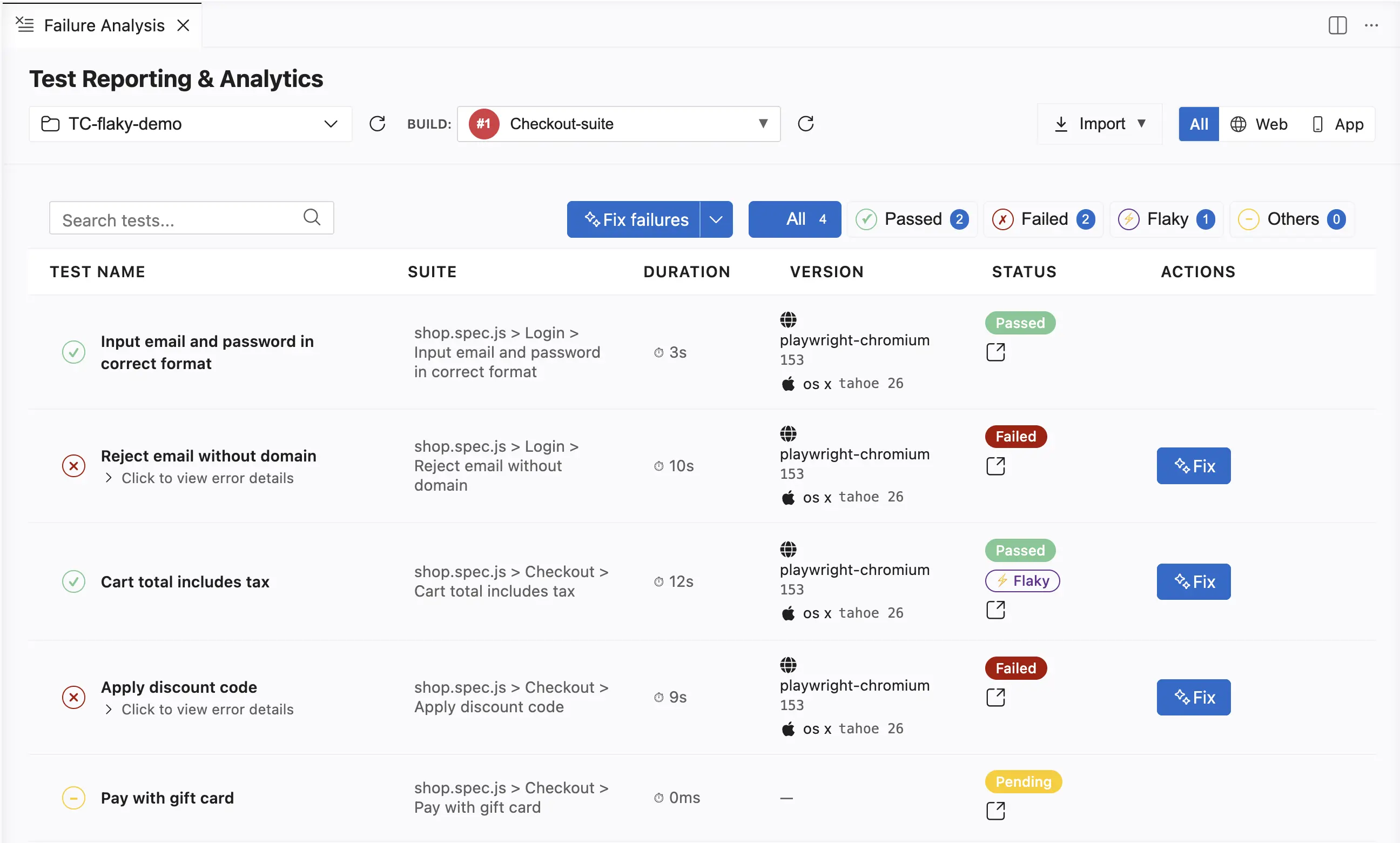
Task: Click the Pending status badge
Action: (x=1023, y=782)
